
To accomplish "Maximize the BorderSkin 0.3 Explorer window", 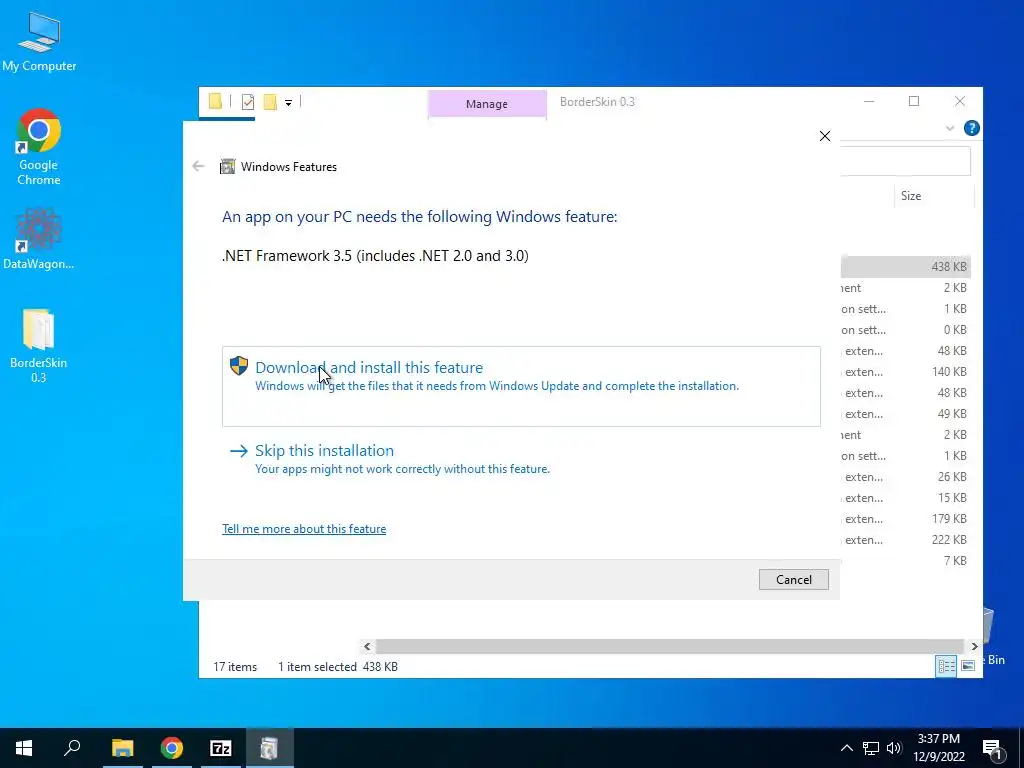I will click(x=914, y=101).
